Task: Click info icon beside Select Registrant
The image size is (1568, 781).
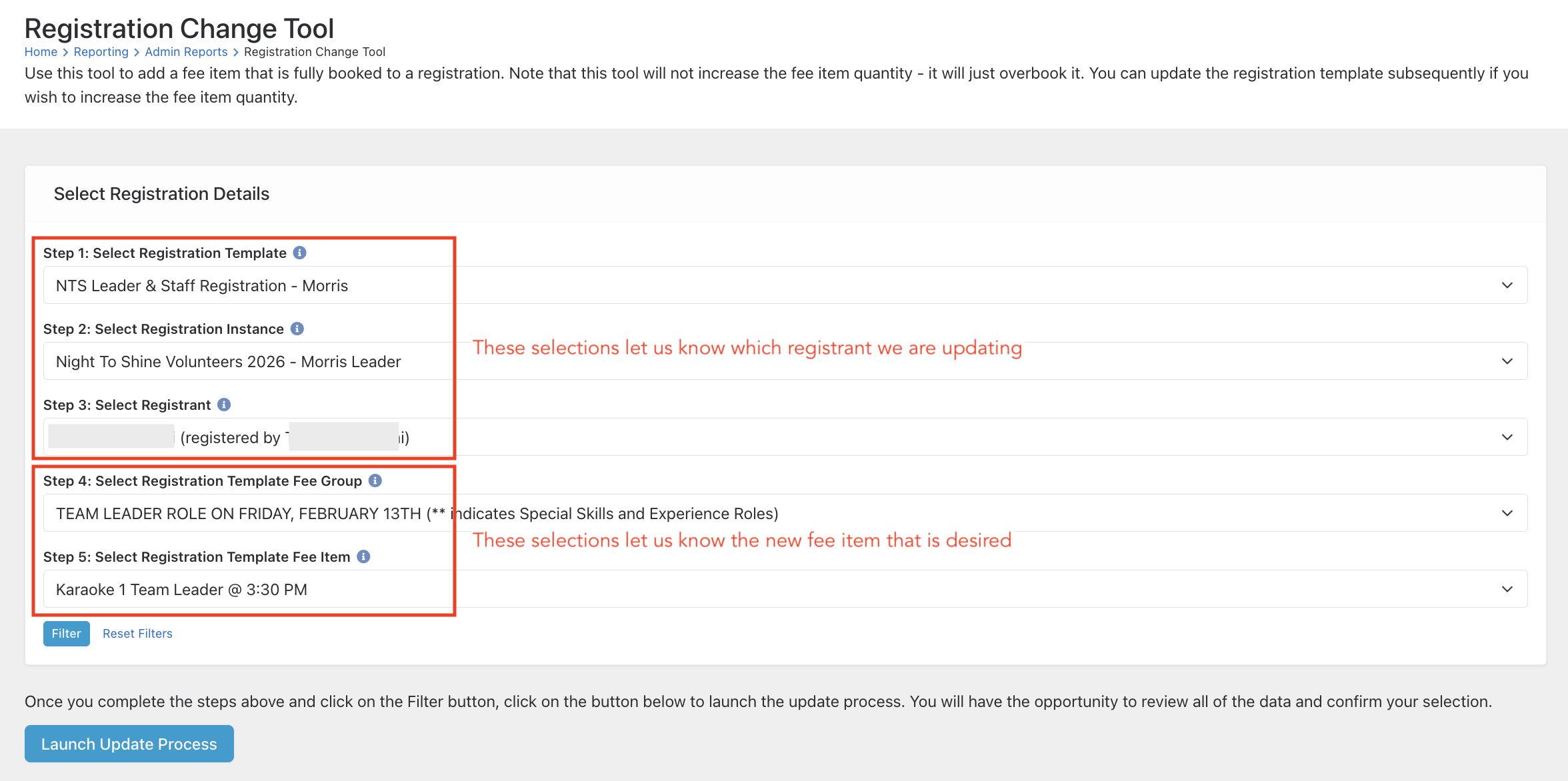Action: pyautogui.click(x=224, y=404)
